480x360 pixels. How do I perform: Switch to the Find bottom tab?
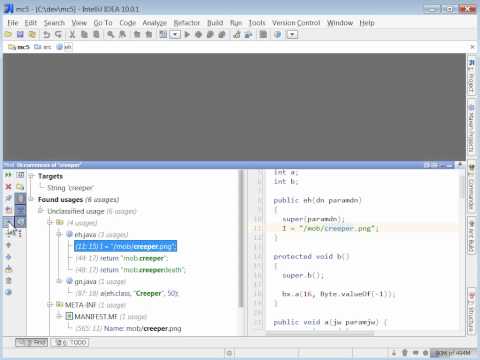coord(32,342)
